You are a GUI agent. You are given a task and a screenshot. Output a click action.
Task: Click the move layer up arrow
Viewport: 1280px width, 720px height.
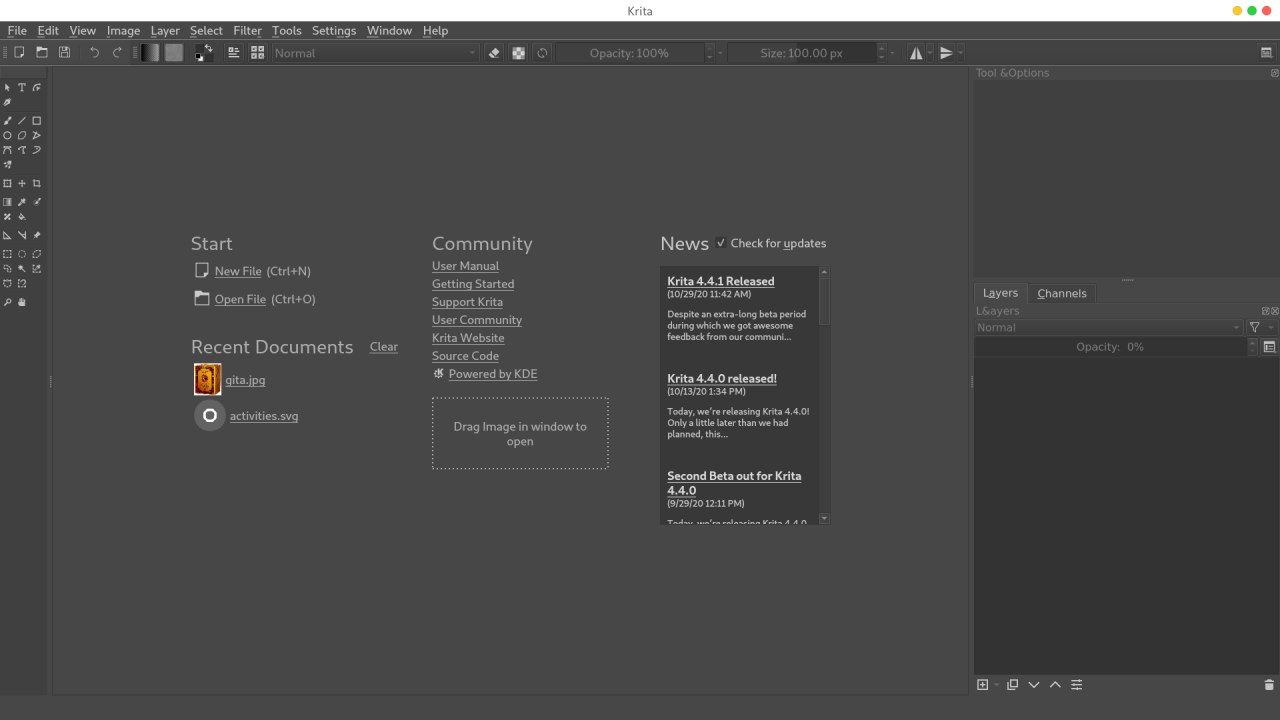1055,685
